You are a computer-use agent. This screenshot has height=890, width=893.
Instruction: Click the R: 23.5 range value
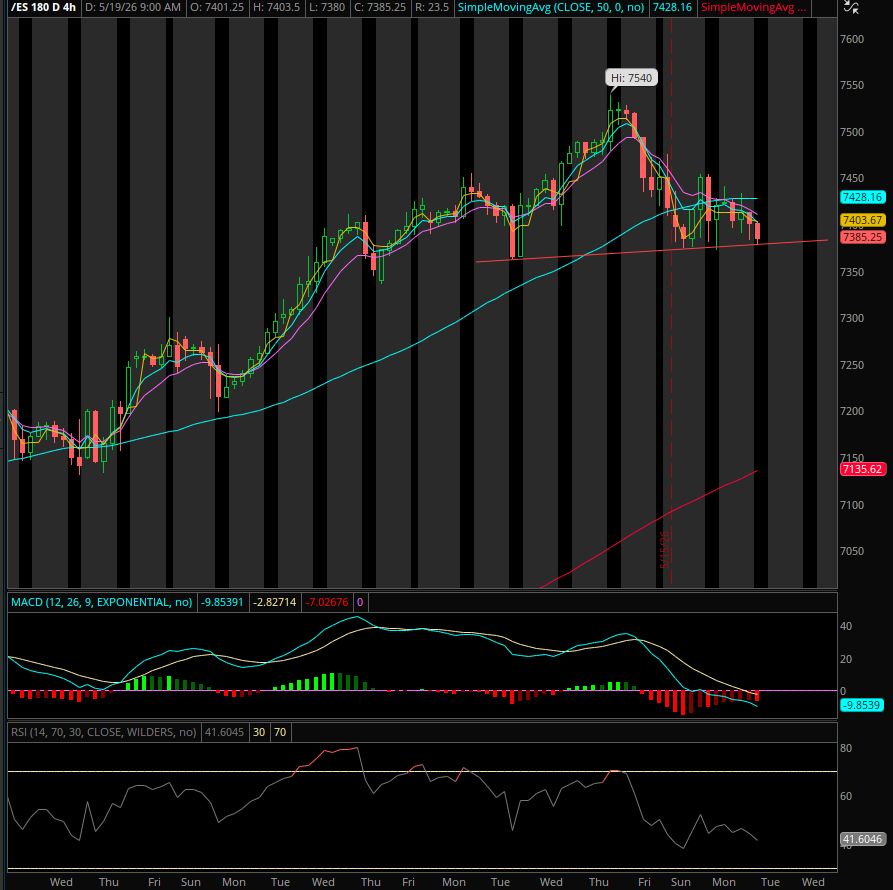[x=431, y=7]
